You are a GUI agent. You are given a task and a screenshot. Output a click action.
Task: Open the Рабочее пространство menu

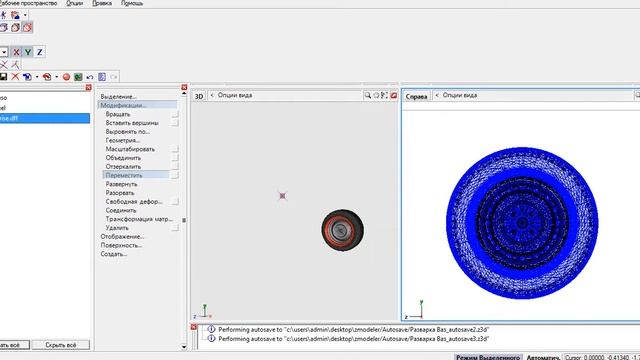click(28, 3)
